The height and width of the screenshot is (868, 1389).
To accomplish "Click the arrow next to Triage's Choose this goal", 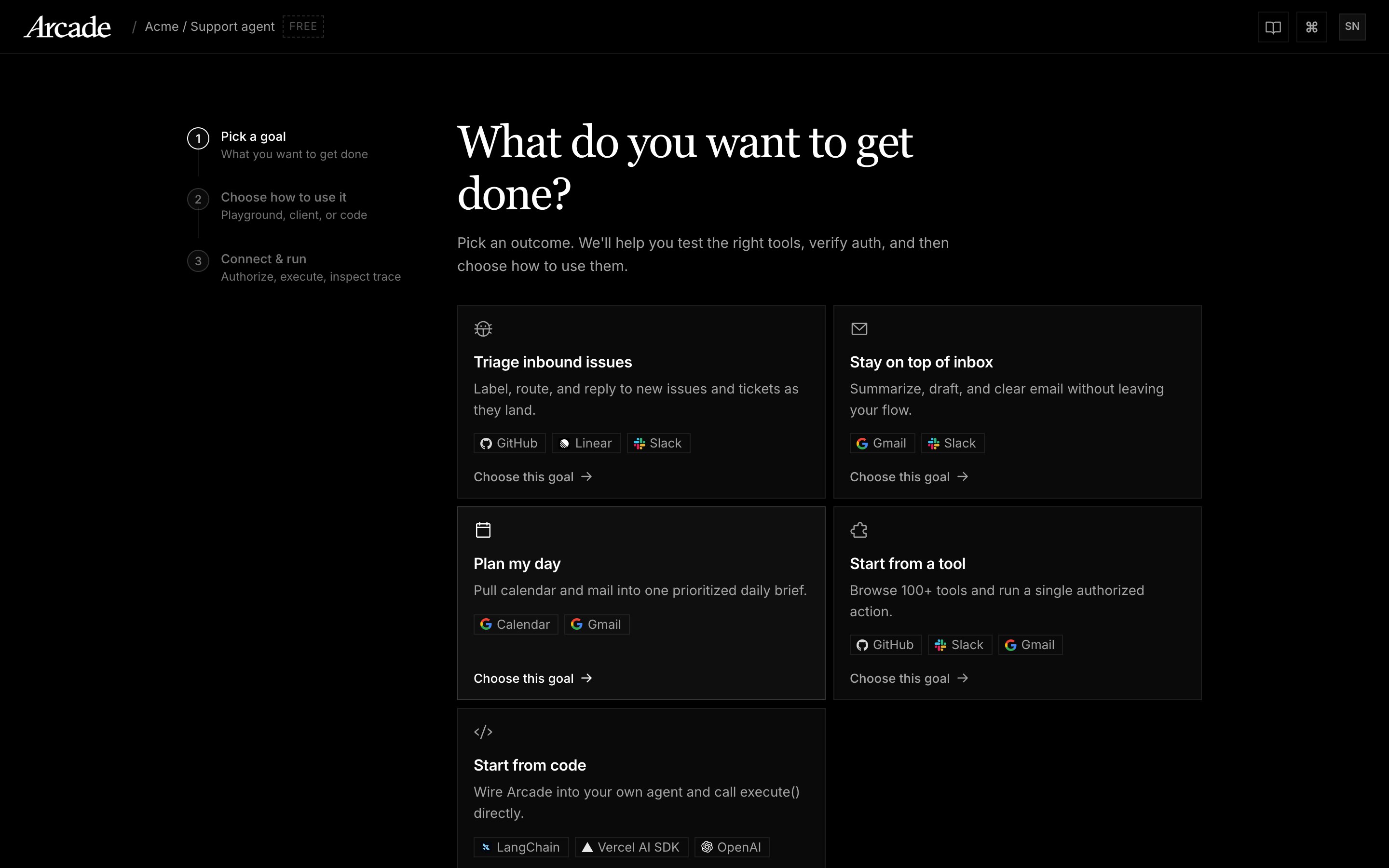I will click(x=586, y=477).
